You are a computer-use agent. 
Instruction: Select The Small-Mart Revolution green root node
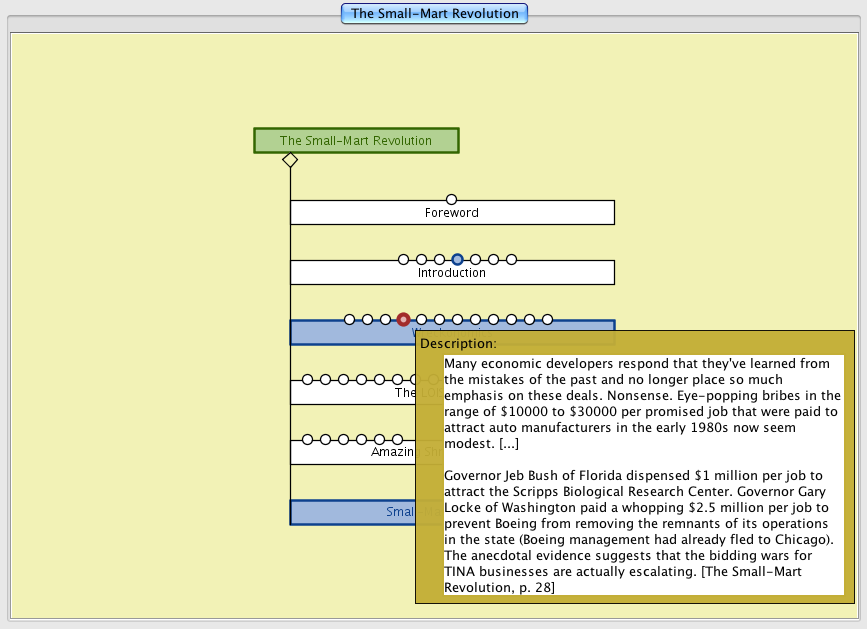click(356, 141)
